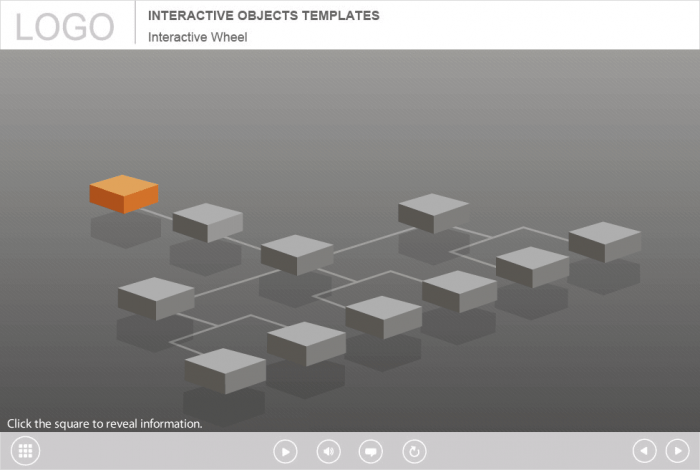Go to previous slide with left arrow

645,452
